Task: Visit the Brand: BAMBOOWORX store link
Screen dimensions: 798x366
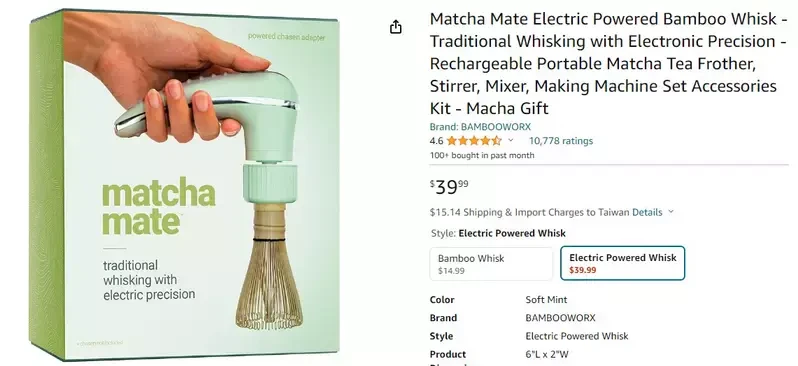Action: coord(480,127)
